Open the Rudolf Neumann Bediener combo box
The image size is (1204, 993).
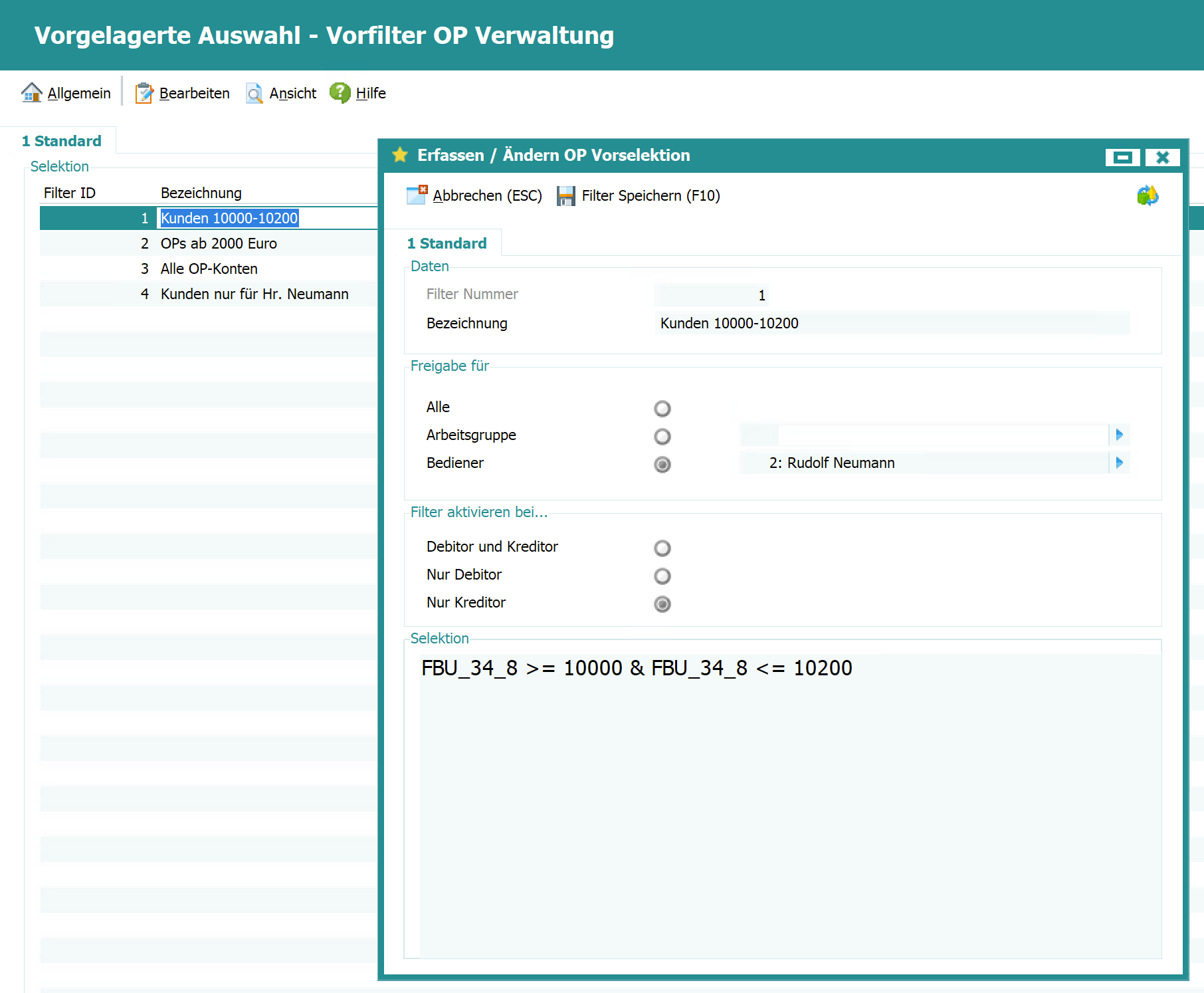pos(924,463)
